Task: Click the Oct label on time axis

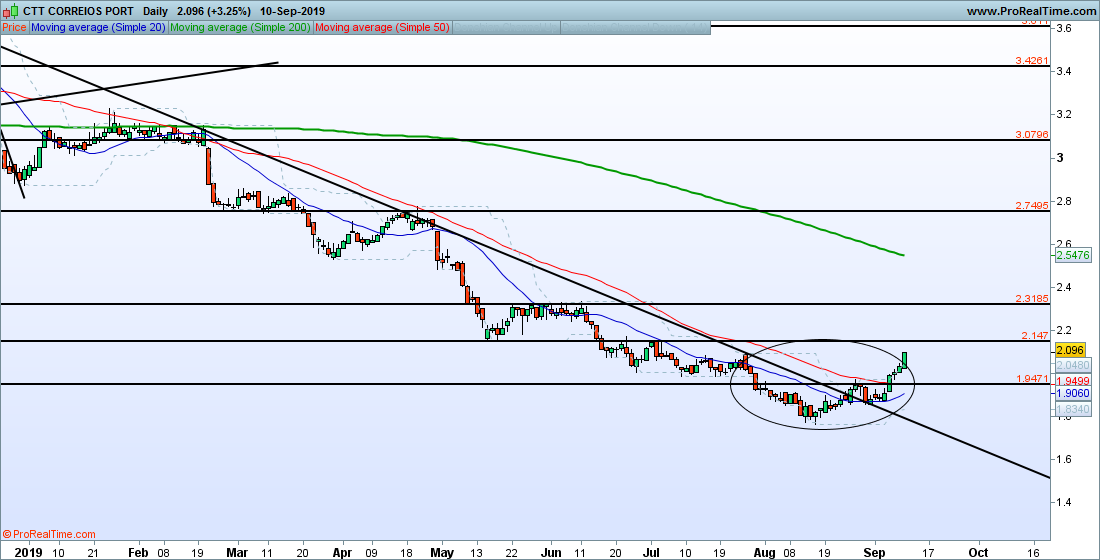Action: (979, 552)
